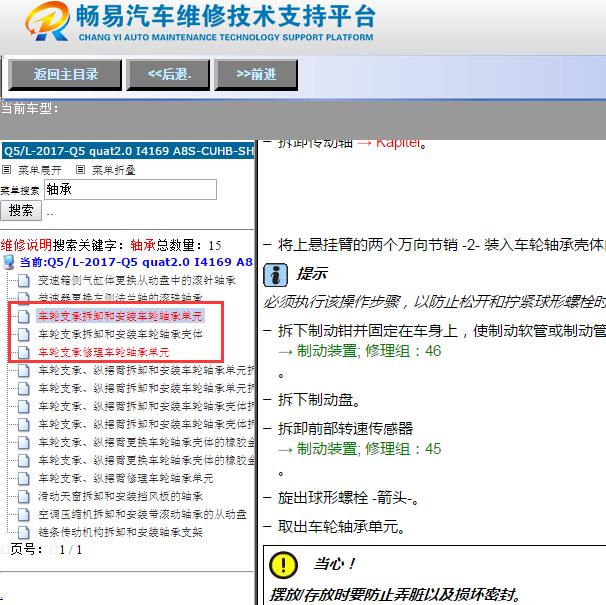Click the 提示 heading text
The image size is (606, 605).
pyautogui.click(x=312, y=274)
